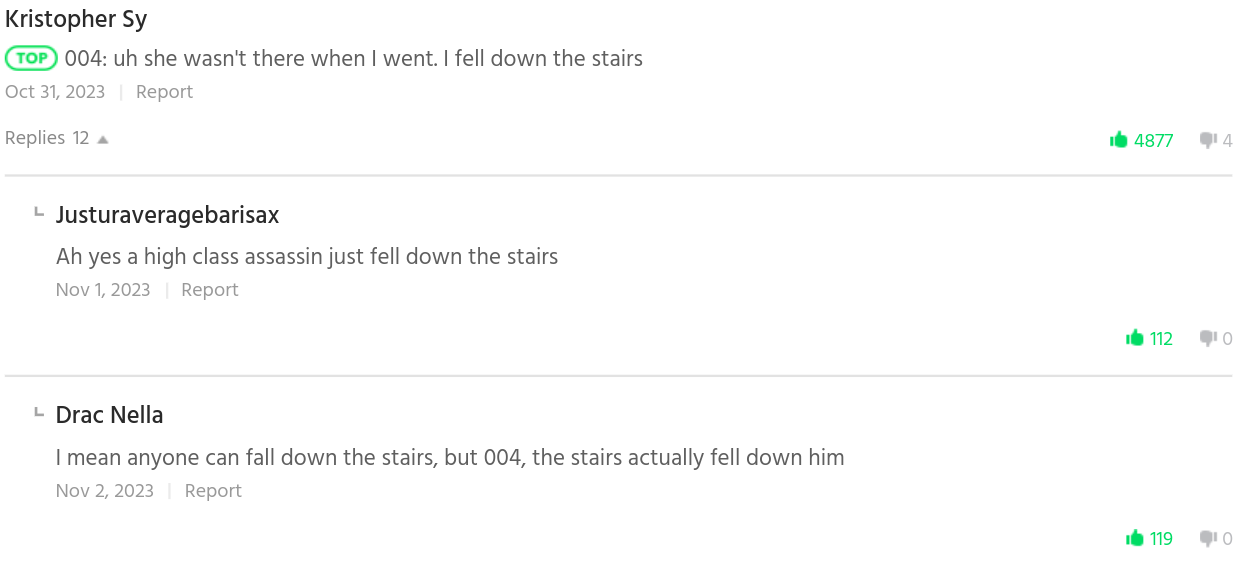Click the 119 likes count on Drac Nella's reply
The width and height of the screenshot is (1254, 567).
coord(1161,539)
